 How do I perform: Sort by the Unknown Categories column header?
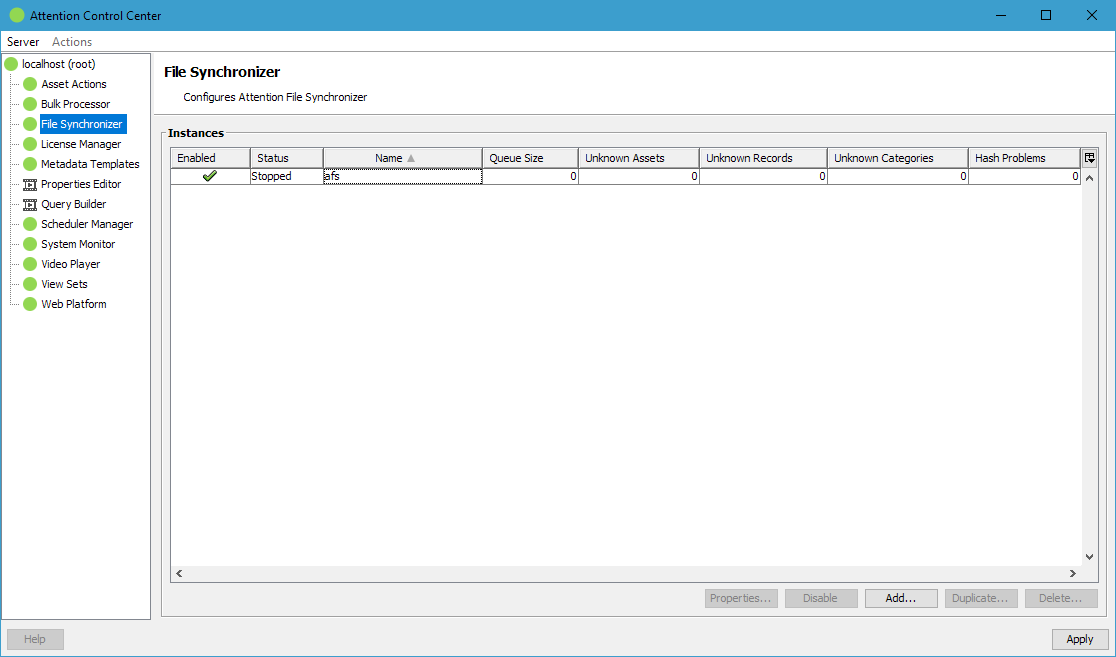coord(897,158)
